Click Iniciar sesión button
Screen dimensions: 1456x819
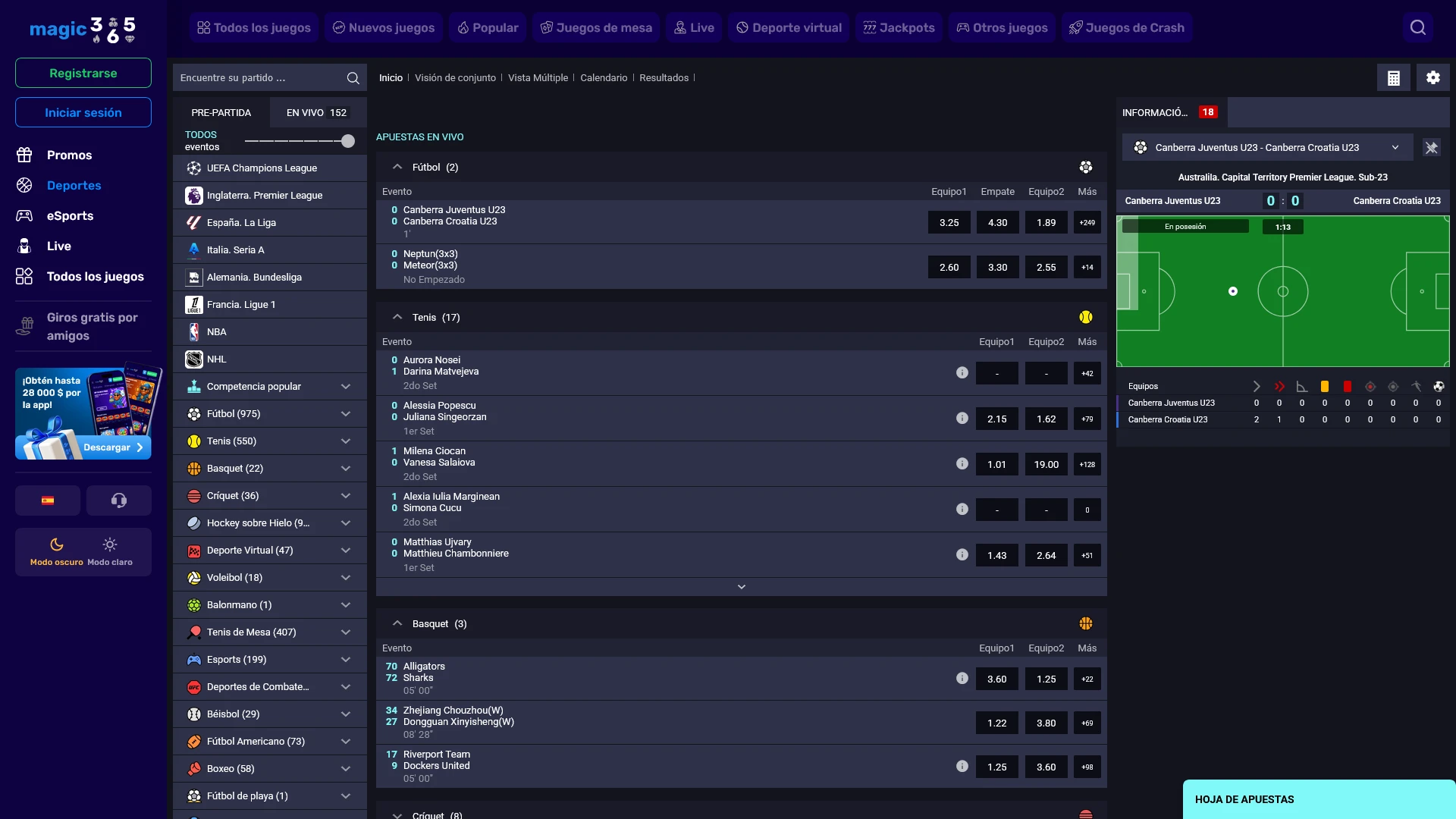pyautogui.click(x=83, y=112)
